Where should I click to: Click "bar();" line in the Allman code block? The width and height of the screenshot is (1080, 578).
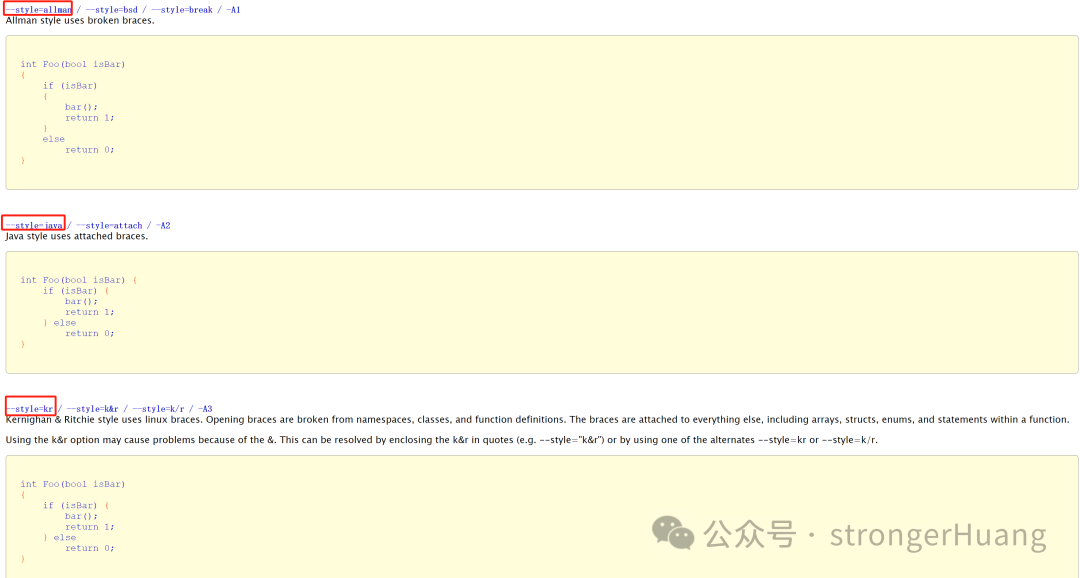click(x=81, y=107)
